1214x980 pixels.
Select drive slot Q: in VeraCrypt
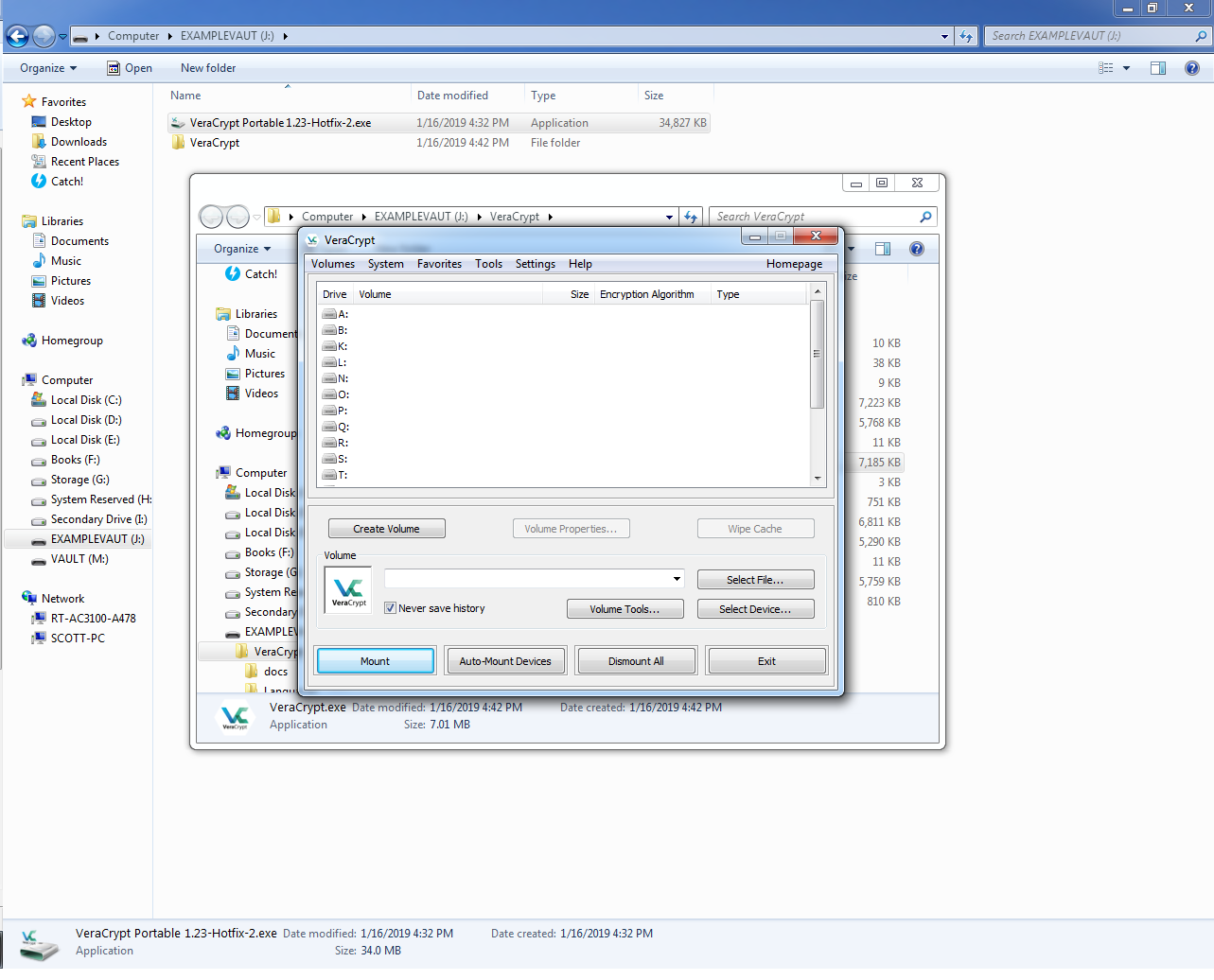tap(336, 427)
